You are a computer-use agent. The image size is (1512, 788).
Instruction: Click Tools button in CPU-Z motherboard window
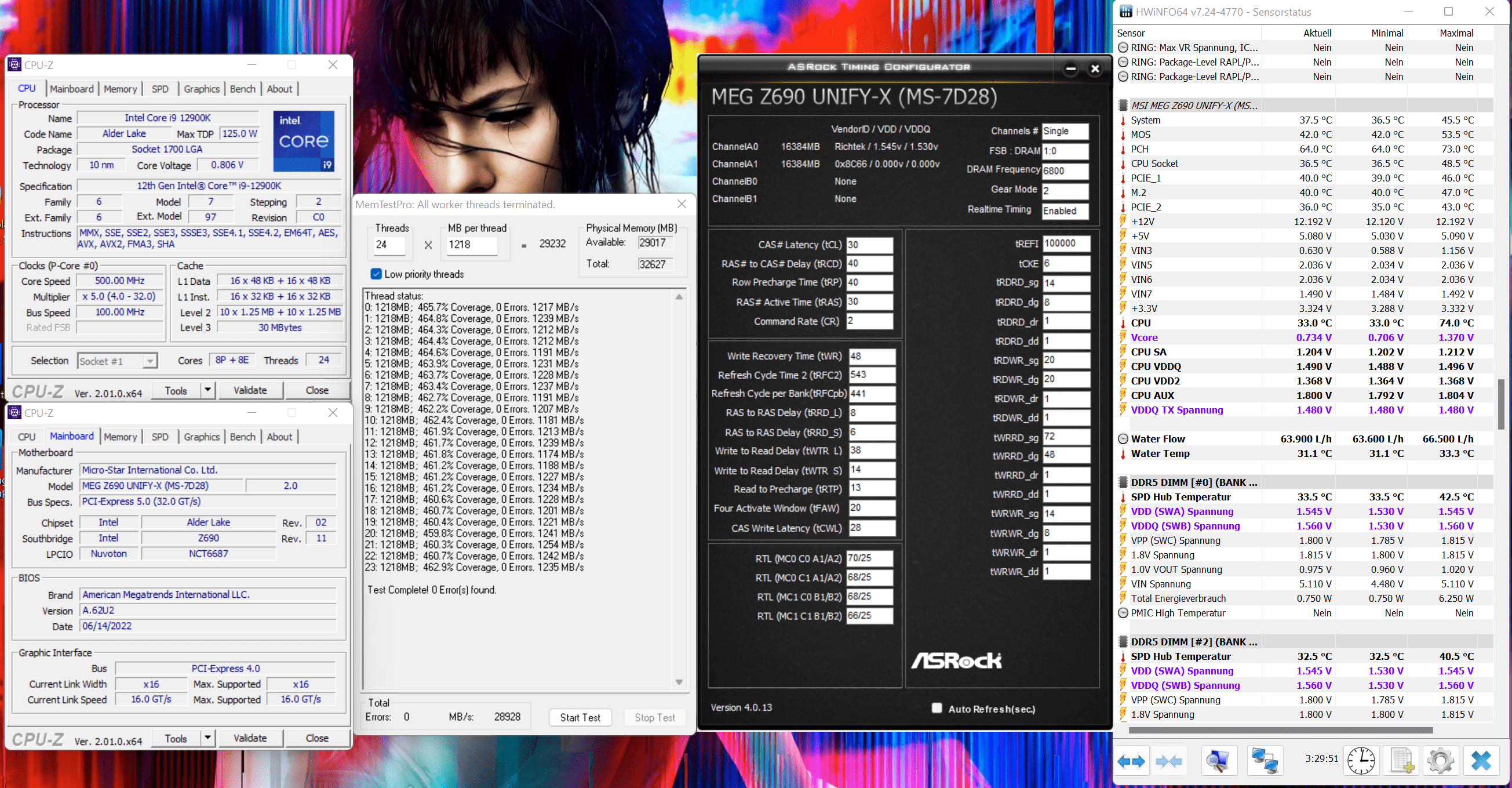[176, 738]
